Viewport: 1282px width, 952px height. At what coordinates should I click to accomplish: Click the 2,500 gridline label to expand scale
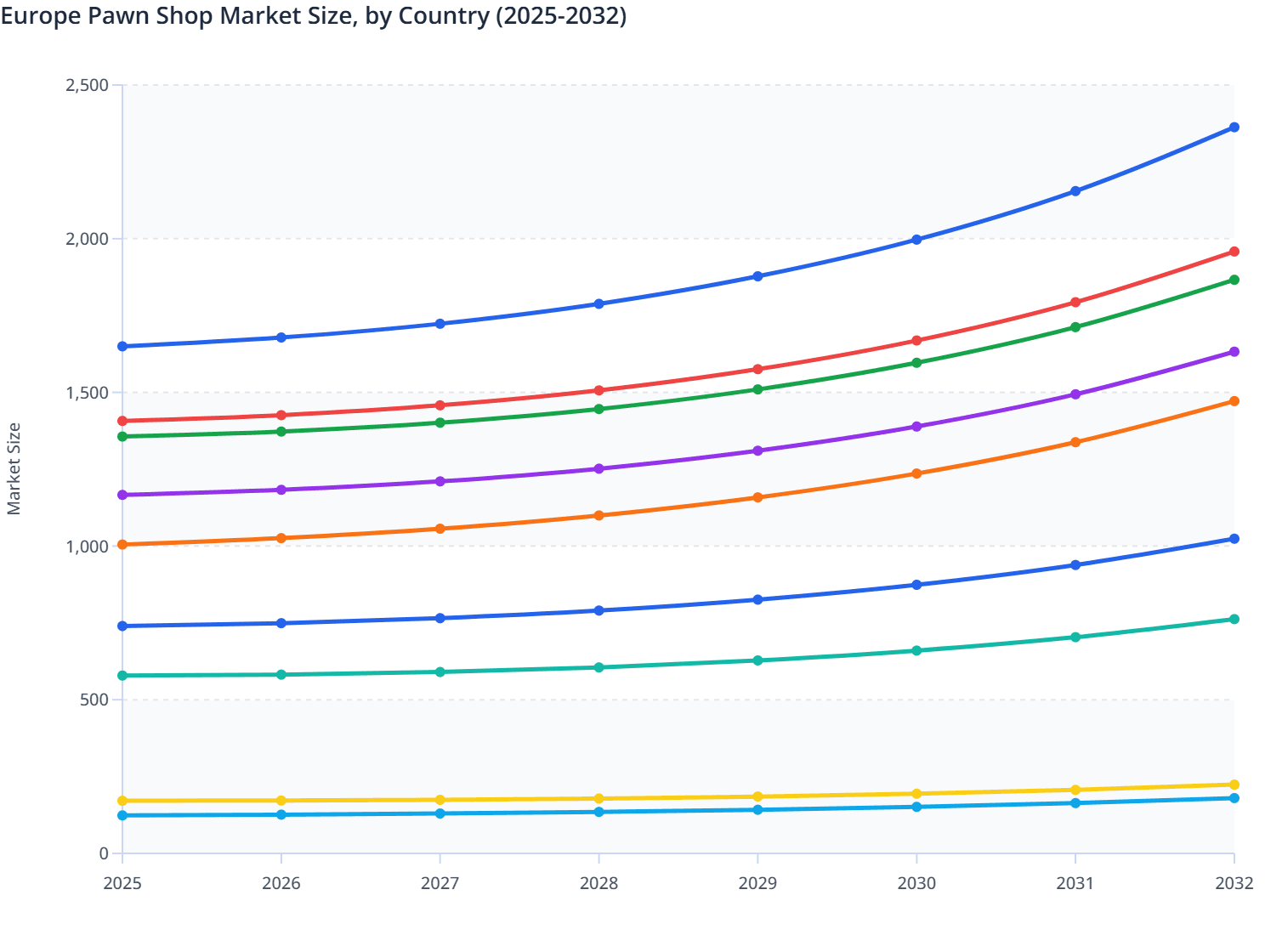[x=88, y=84]
